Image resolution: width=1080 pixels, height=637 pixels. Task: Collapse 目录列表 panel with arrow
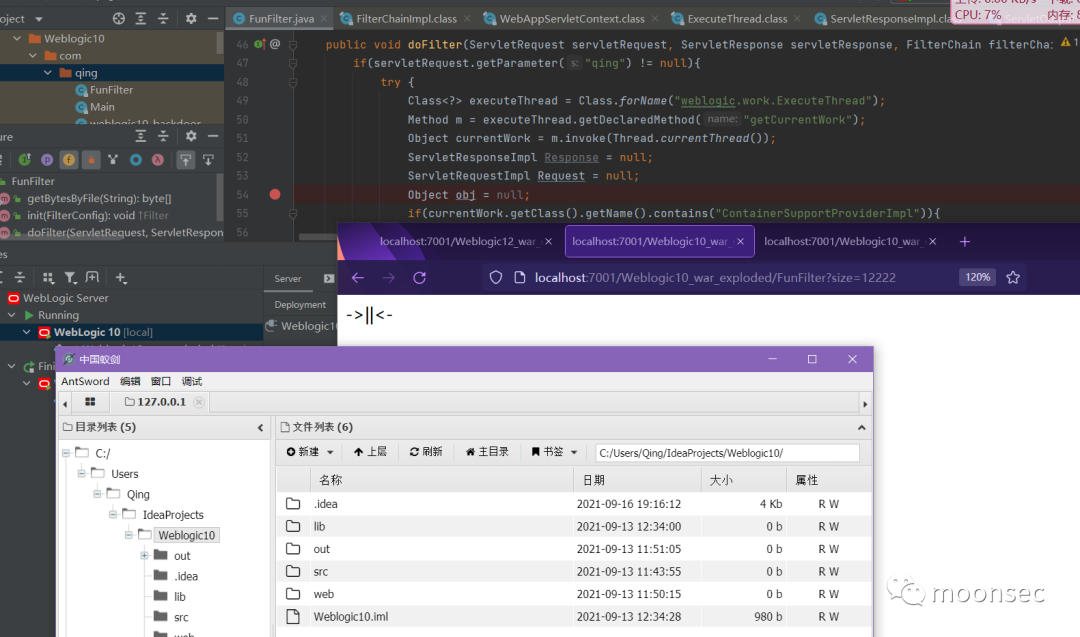[x=260, y=428]
